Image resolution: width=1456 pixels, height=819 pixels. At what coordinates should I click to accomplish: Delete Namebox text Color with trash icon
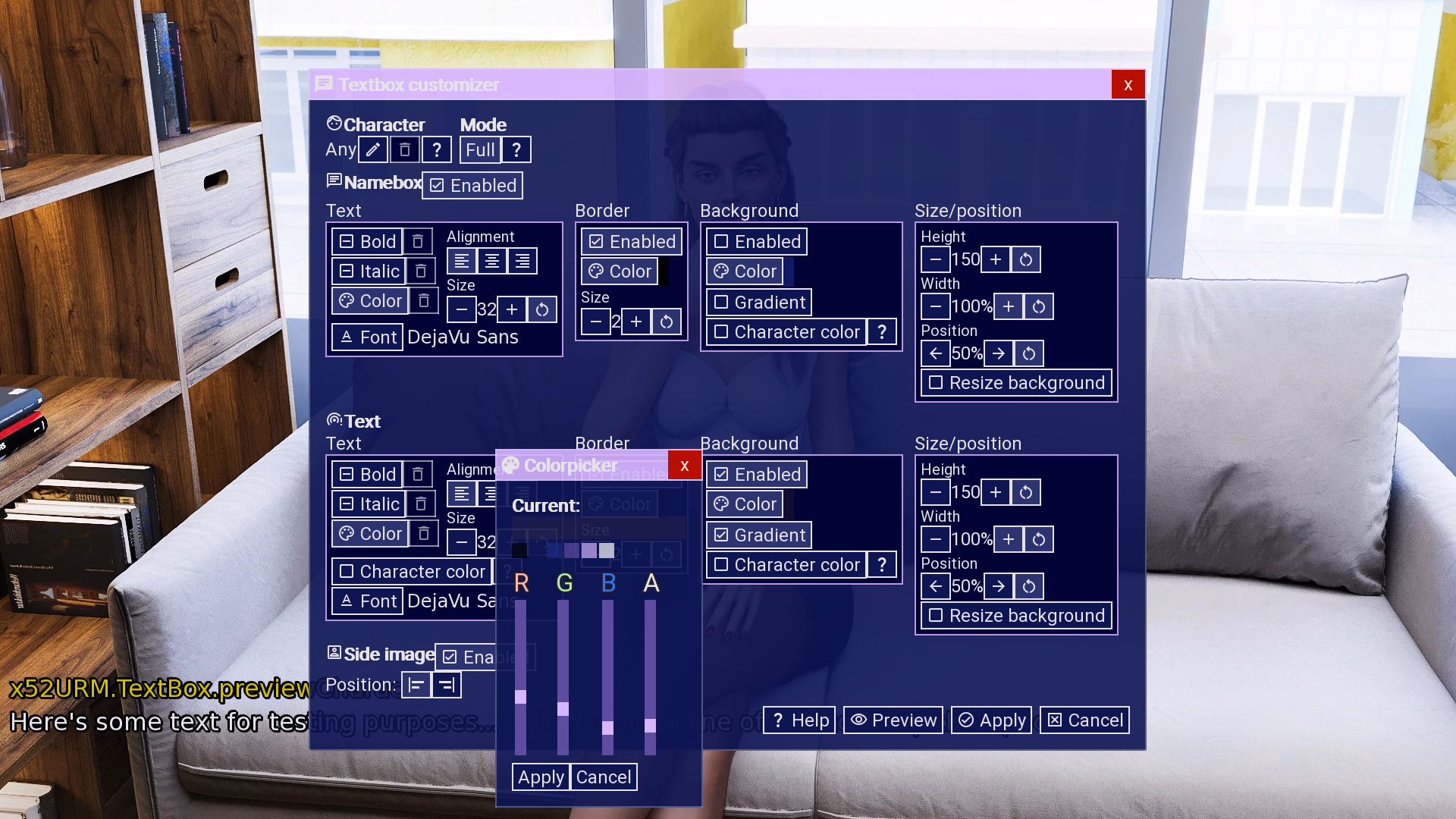point(424,301)
